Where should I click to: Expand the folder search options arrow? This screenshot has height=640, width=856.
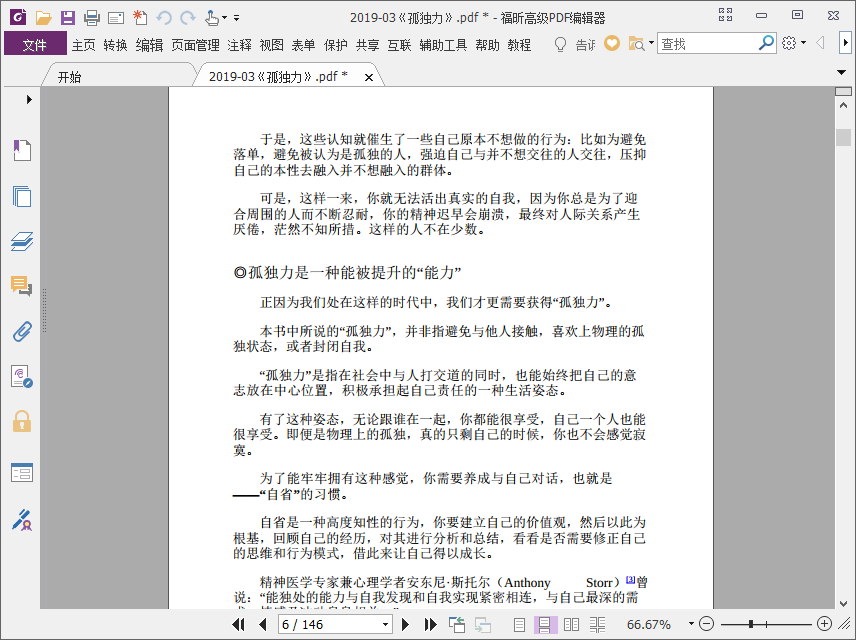pos(651,43)
